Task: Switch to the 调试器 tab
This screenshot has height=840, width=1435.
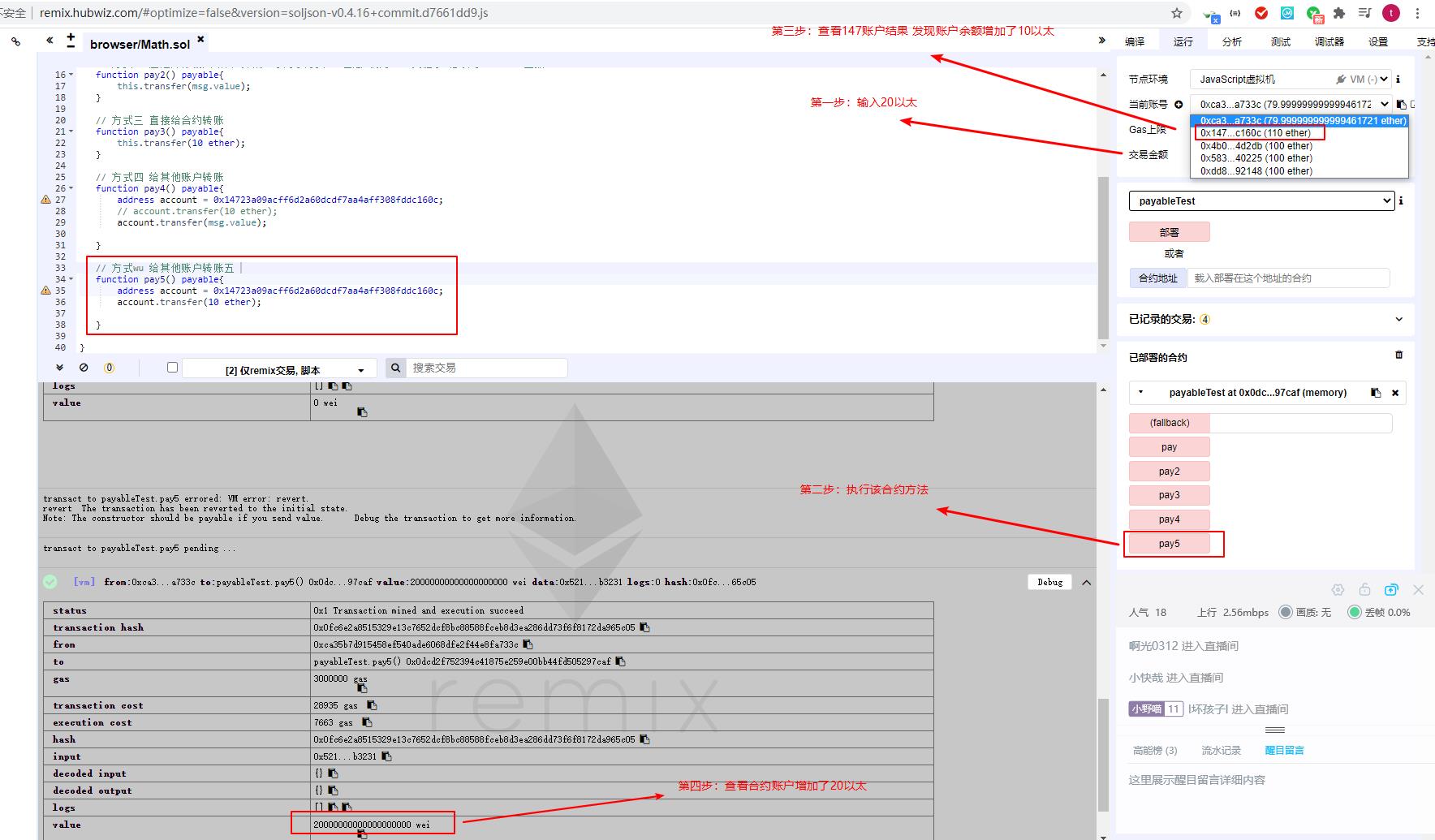Action: click(1329, 41)
